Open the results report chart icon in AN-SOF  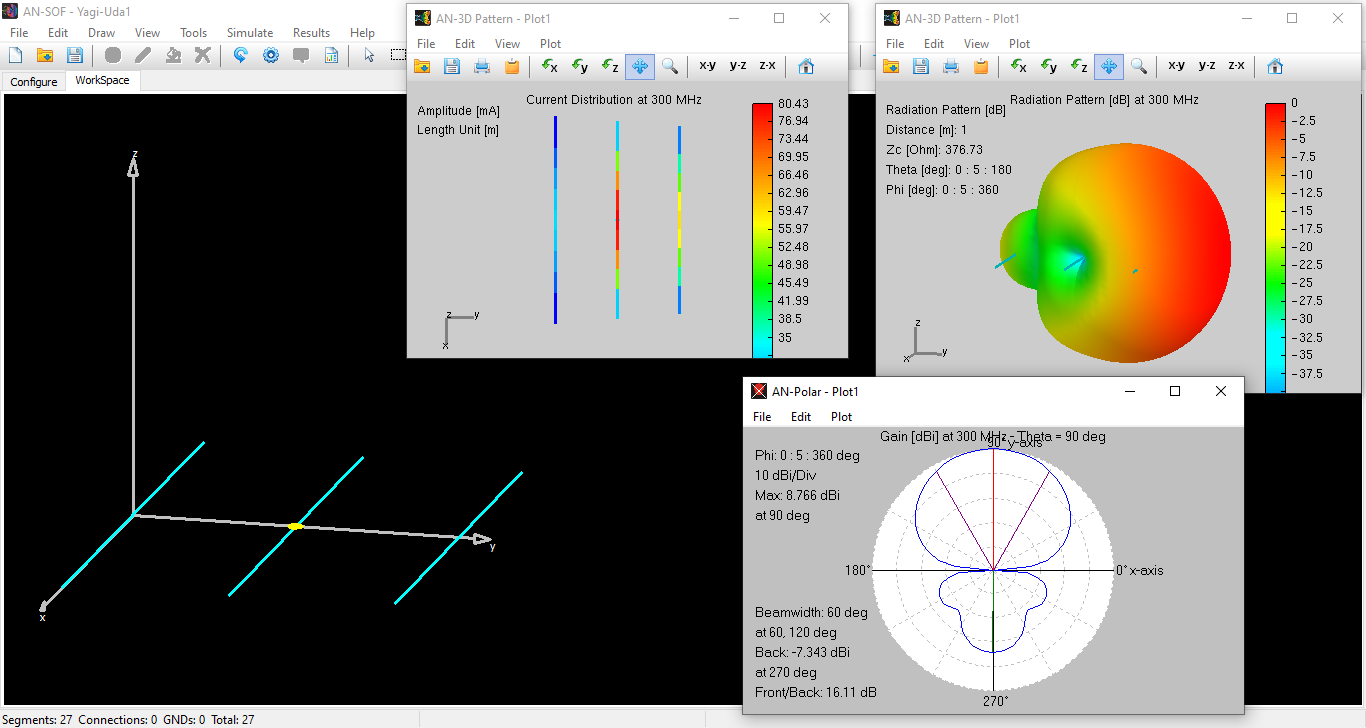[331, 55]
